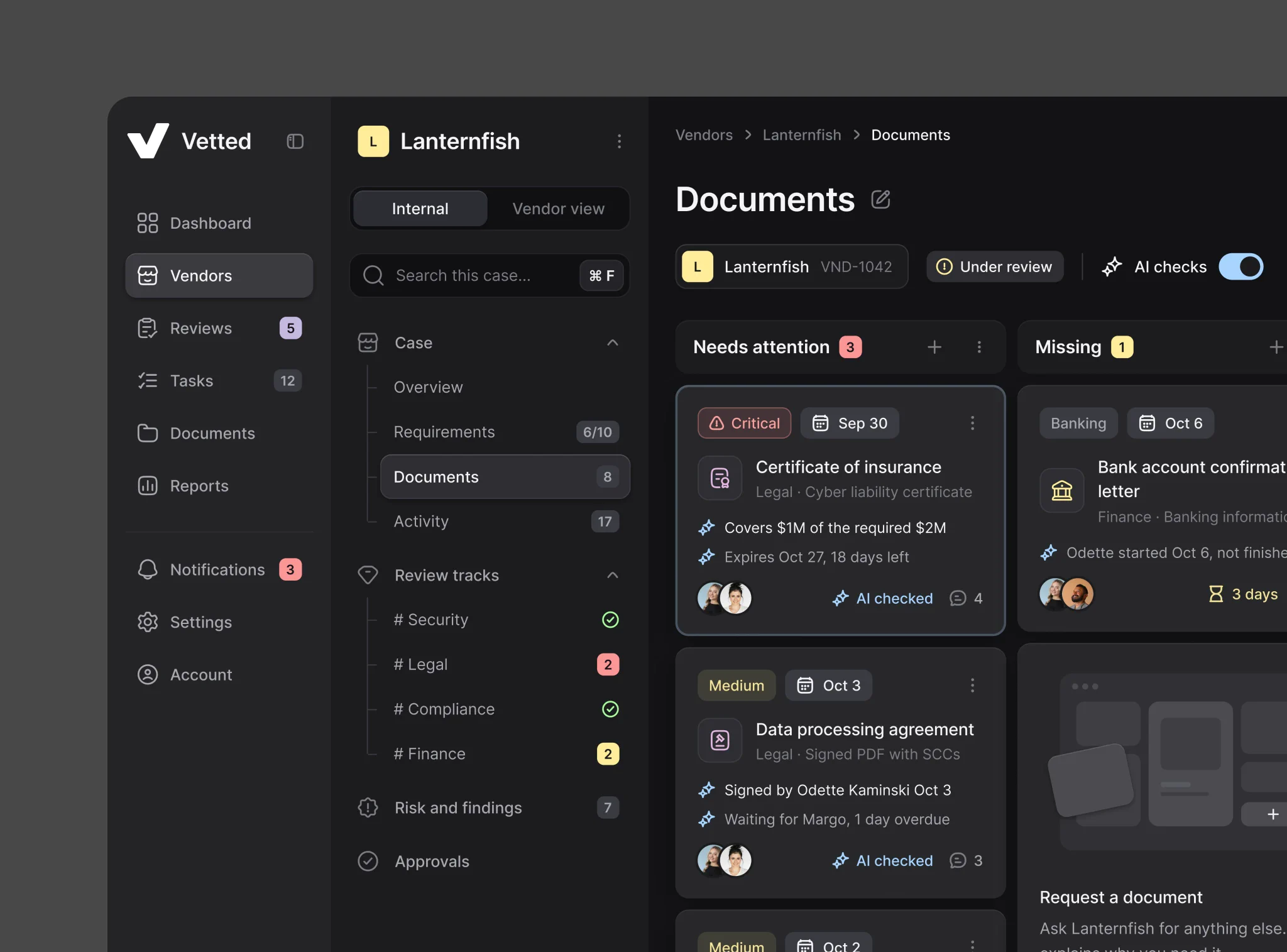This screenshot has width=1287, height=952.
Task: Open Needs attention column options menu
Action: 979,347
